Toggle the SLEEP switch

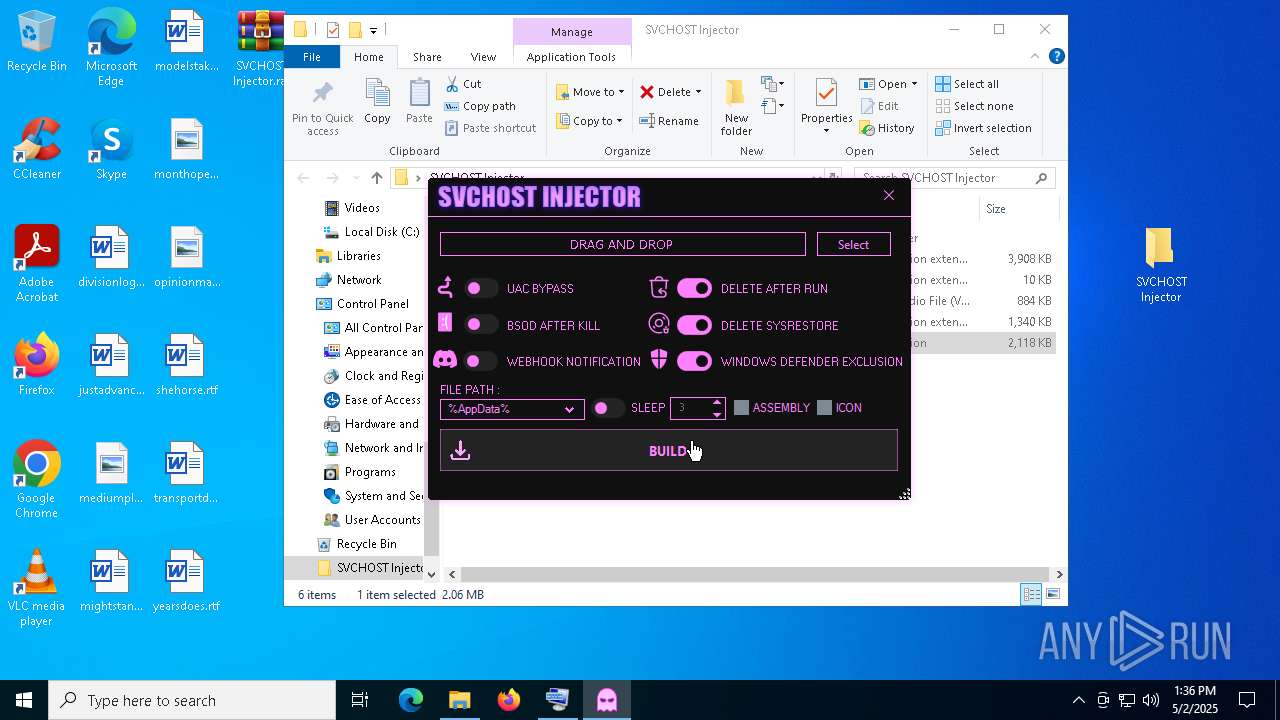click(608, 408)
